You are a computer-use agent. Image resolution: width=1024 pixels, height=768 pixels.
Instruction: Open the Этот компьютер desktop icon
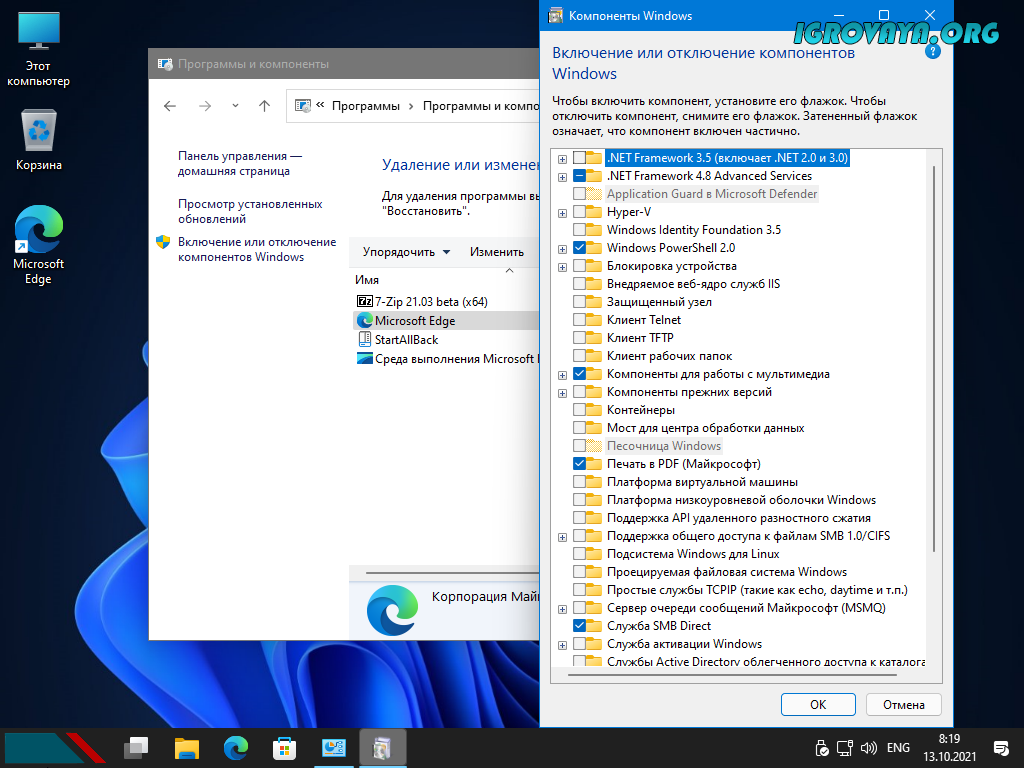tap(39, 48)
